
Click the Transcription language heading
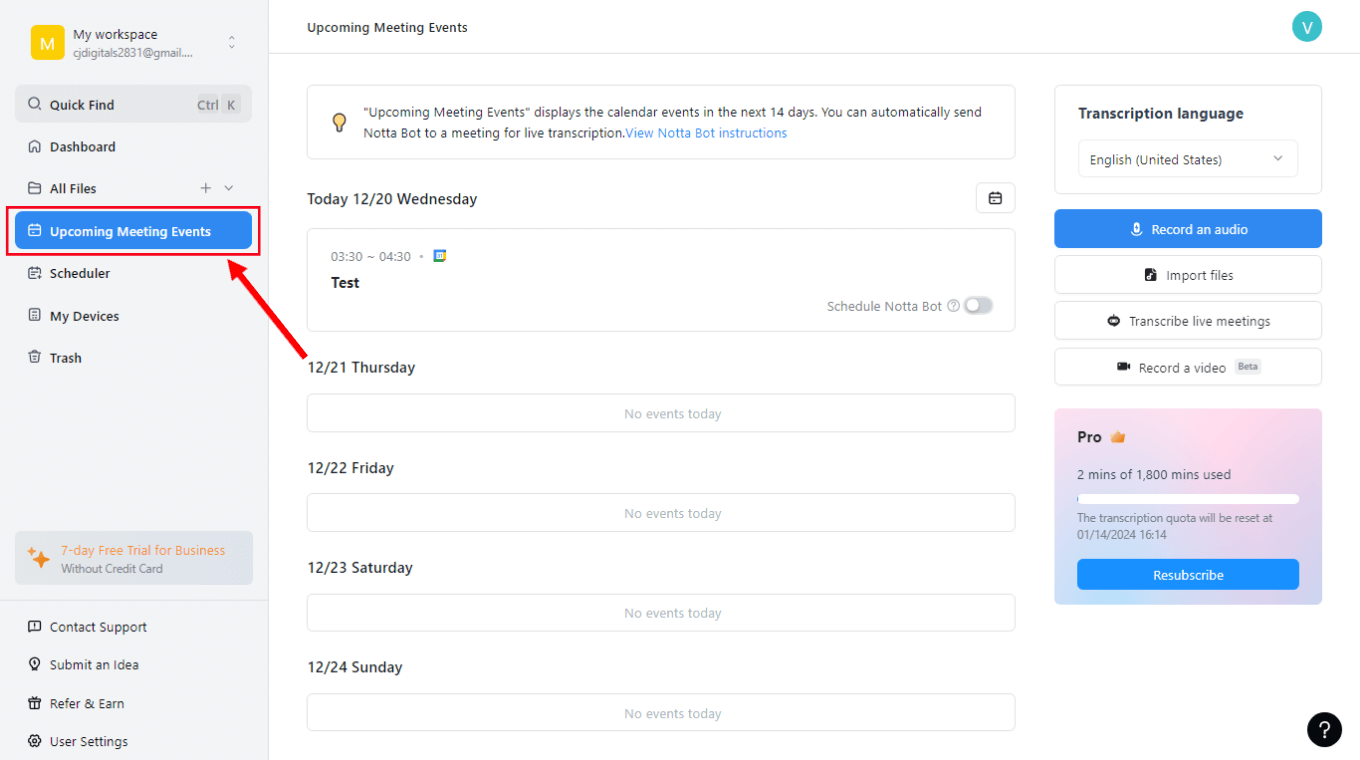[x=1161, y=113]
